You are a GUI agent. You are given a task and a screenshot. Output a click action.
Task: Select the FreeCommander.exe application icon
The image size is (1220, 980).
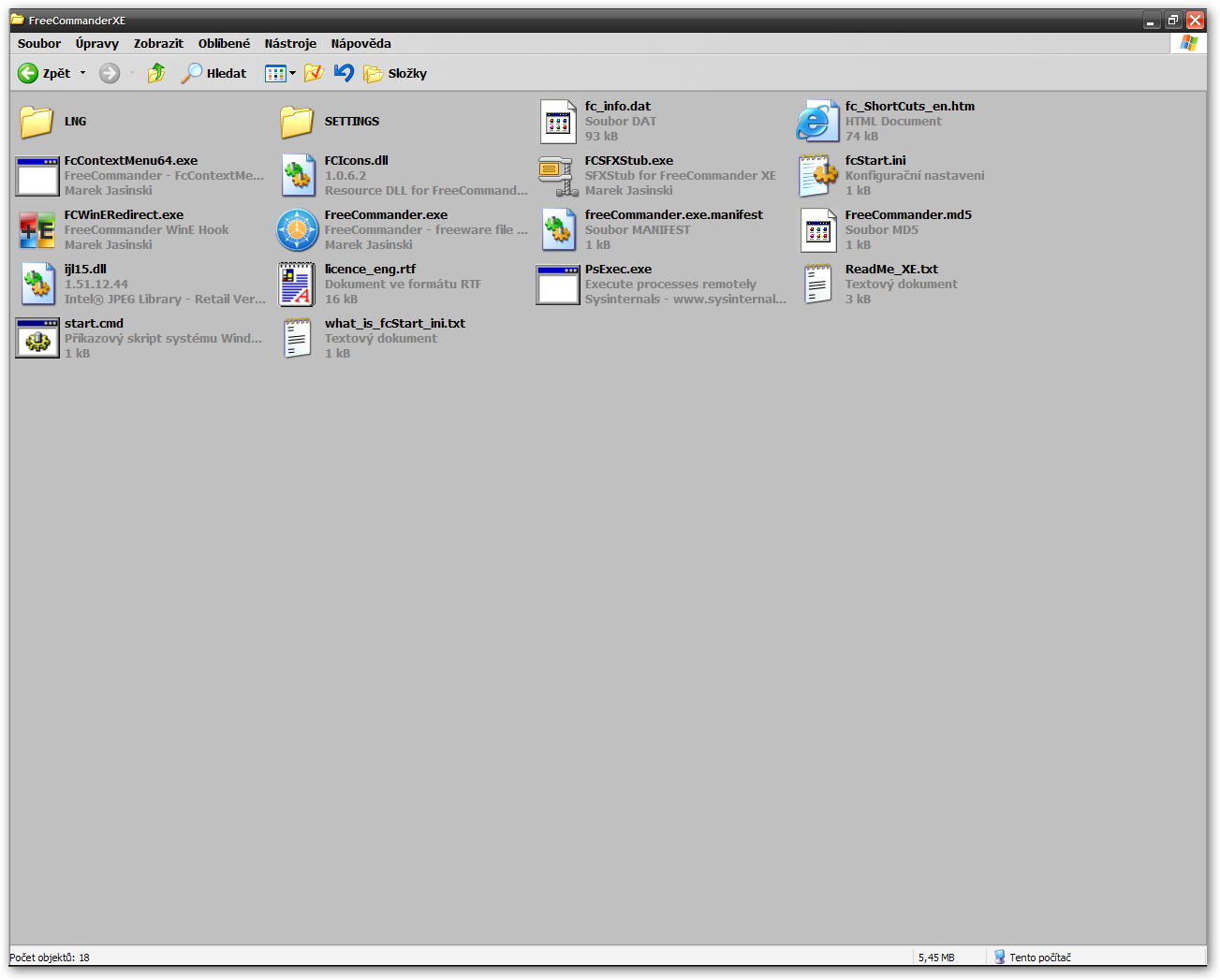pos(298,230)
